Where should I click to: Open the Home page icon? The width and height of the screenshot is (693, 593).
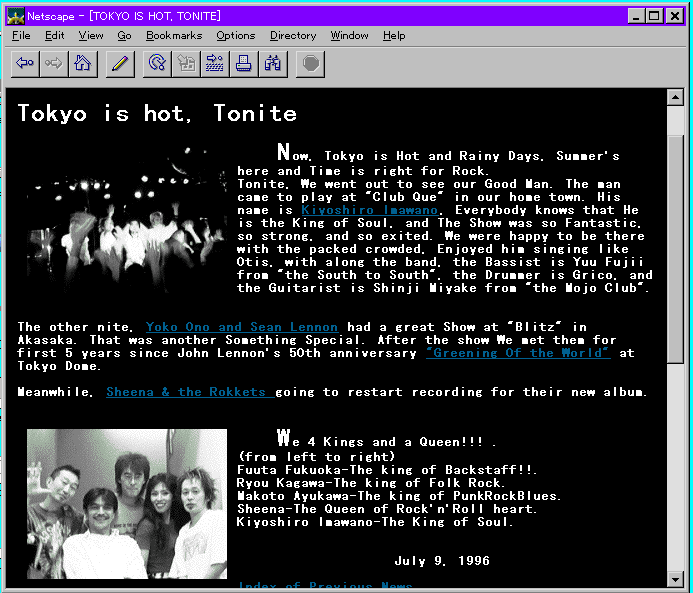point(83,64)
